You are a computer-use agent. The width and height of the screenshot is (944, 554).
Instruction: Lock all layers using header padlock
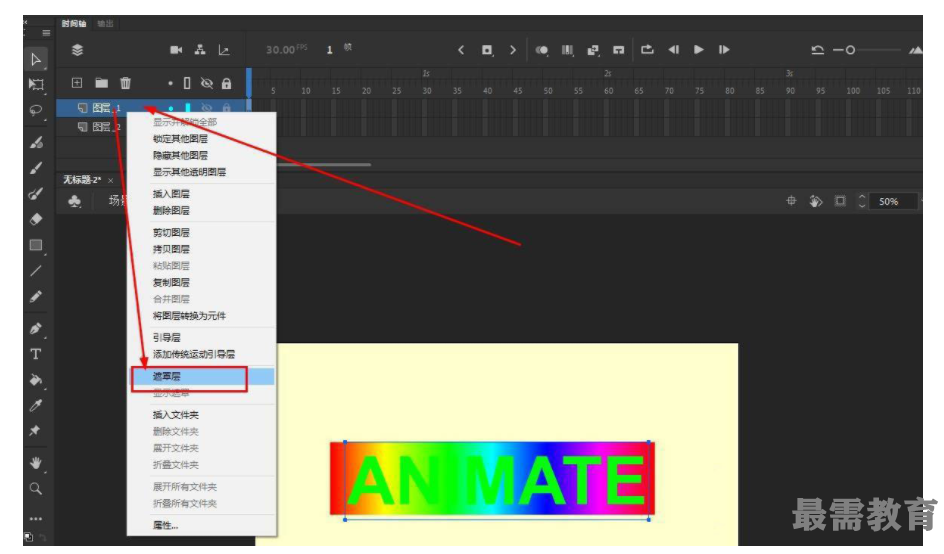tap(226, 83)
